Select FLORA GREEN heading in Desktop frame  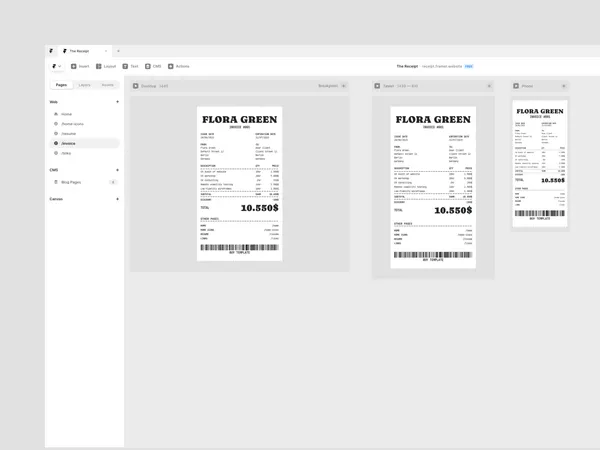pyautogui.click(x=240, y=120)
